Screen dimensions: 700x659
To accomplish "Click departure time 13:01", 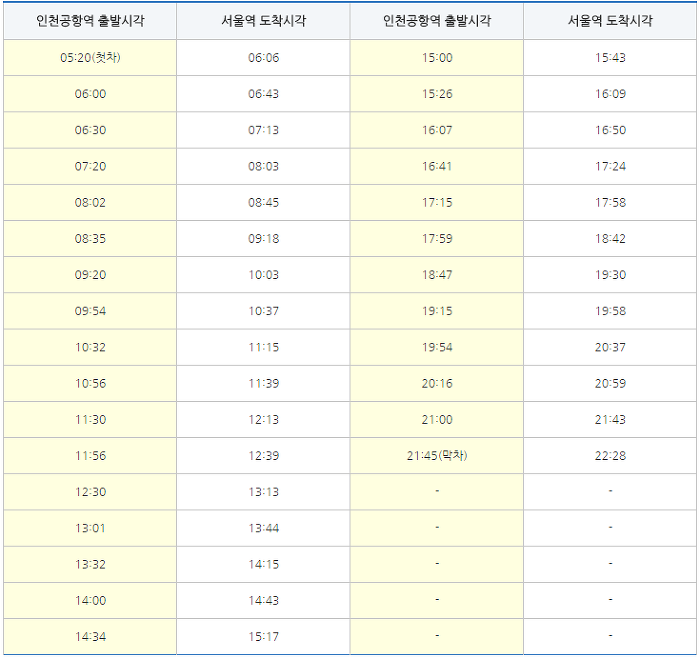I will (x=90, y=528).
